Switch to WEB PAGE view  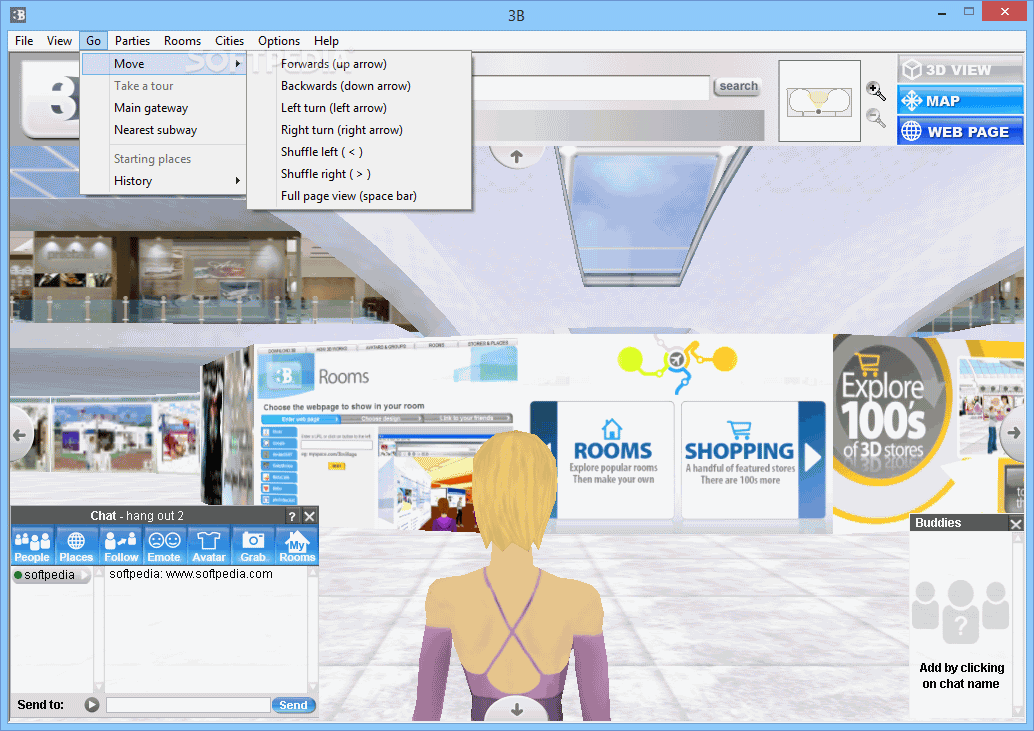tap(960, 131)
